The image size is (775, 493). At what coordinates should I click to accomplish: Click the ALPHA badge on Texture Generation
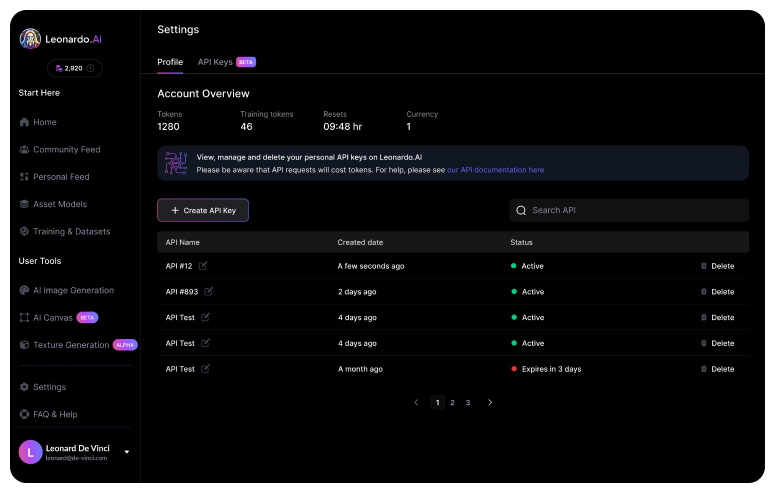[125, 345]
